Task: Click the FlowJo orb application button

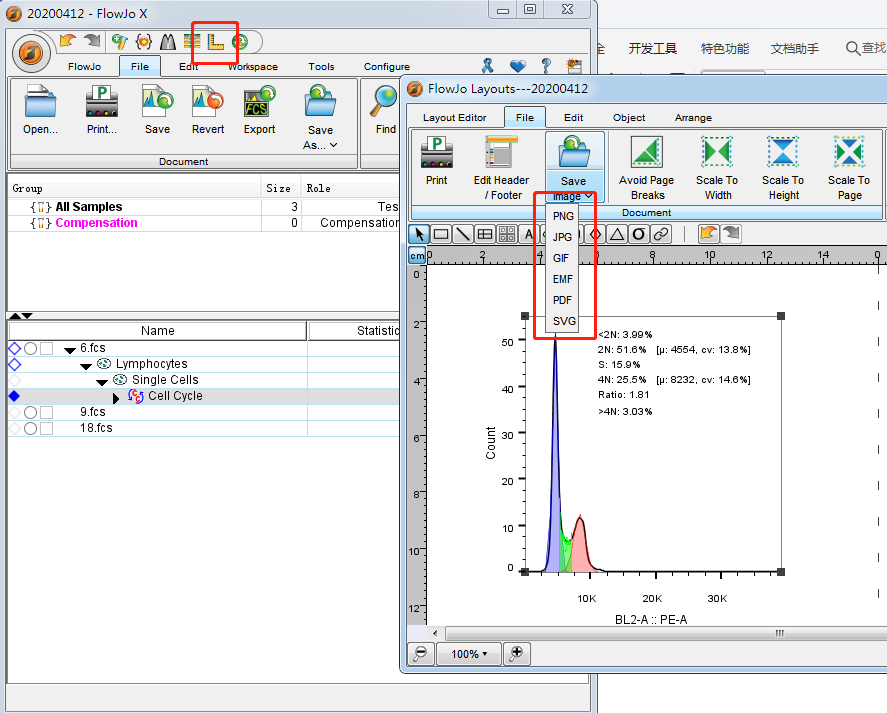Action: pos(31,53)
